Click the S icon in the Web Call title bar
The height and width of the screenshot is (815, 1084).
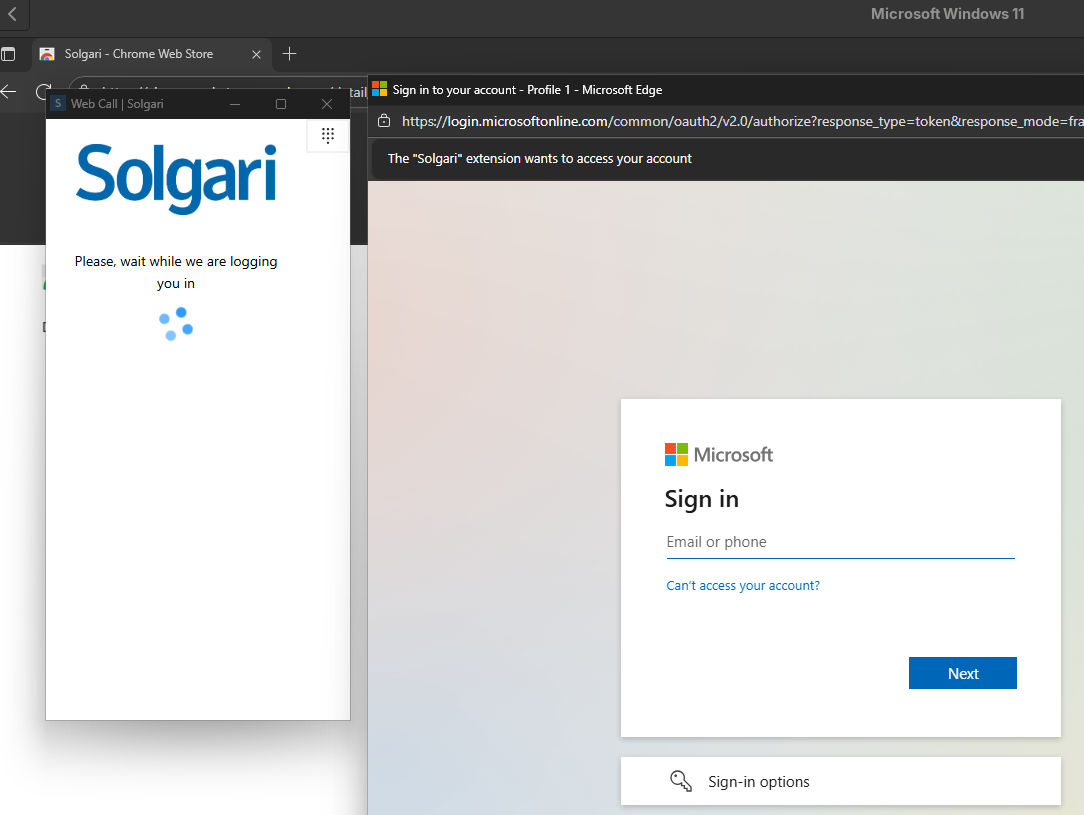coord(58,104)
